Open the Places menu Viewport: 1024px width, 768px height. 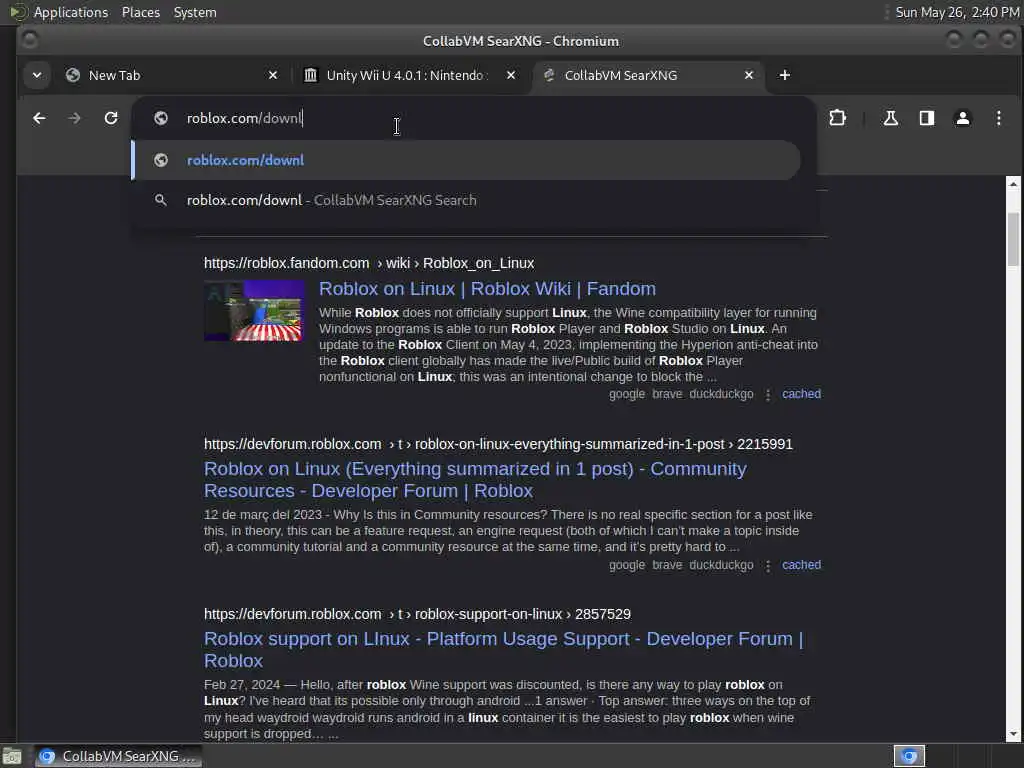(141, 12)
